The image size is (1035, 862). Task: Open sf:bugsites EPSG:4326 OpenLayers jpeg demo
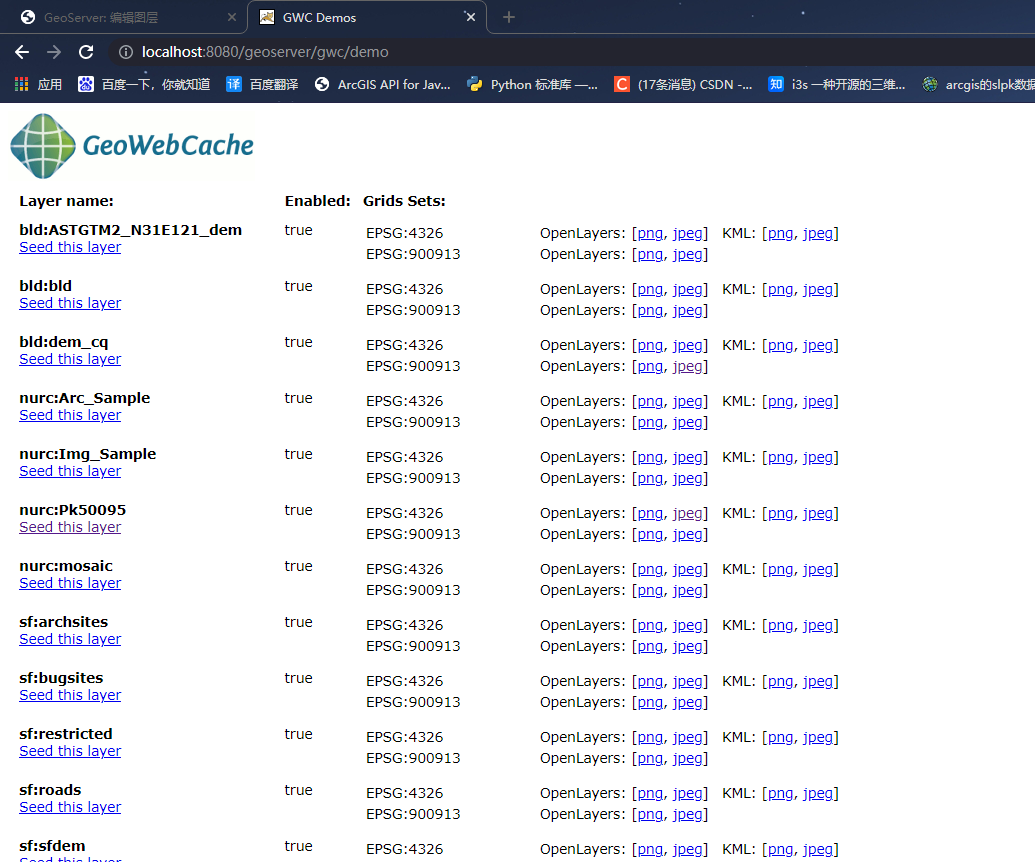coord(688,682)
